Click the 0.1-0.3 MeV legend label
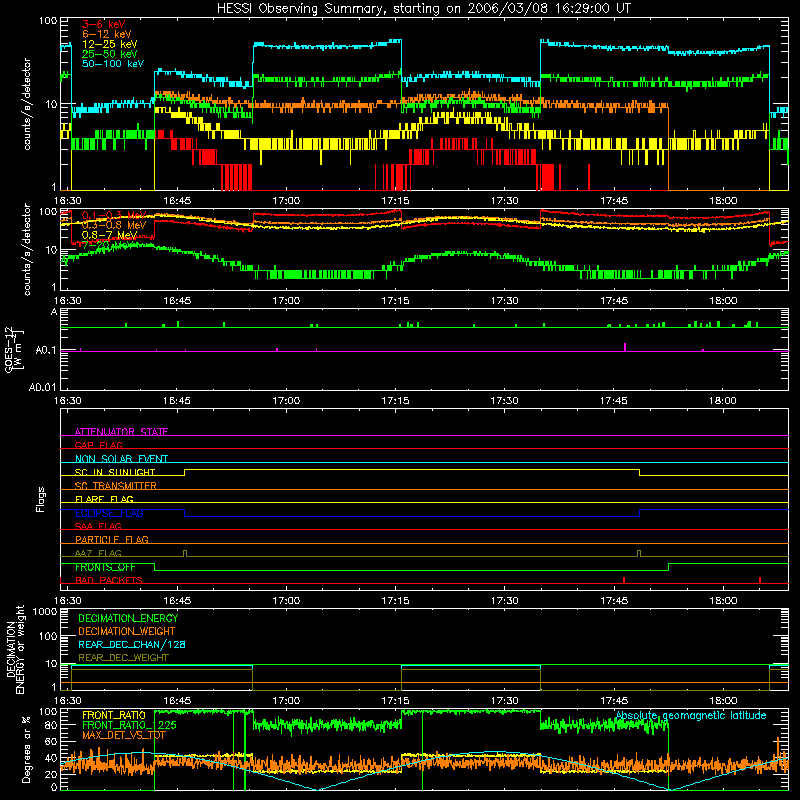800x800 pixels. pos(114,215)
